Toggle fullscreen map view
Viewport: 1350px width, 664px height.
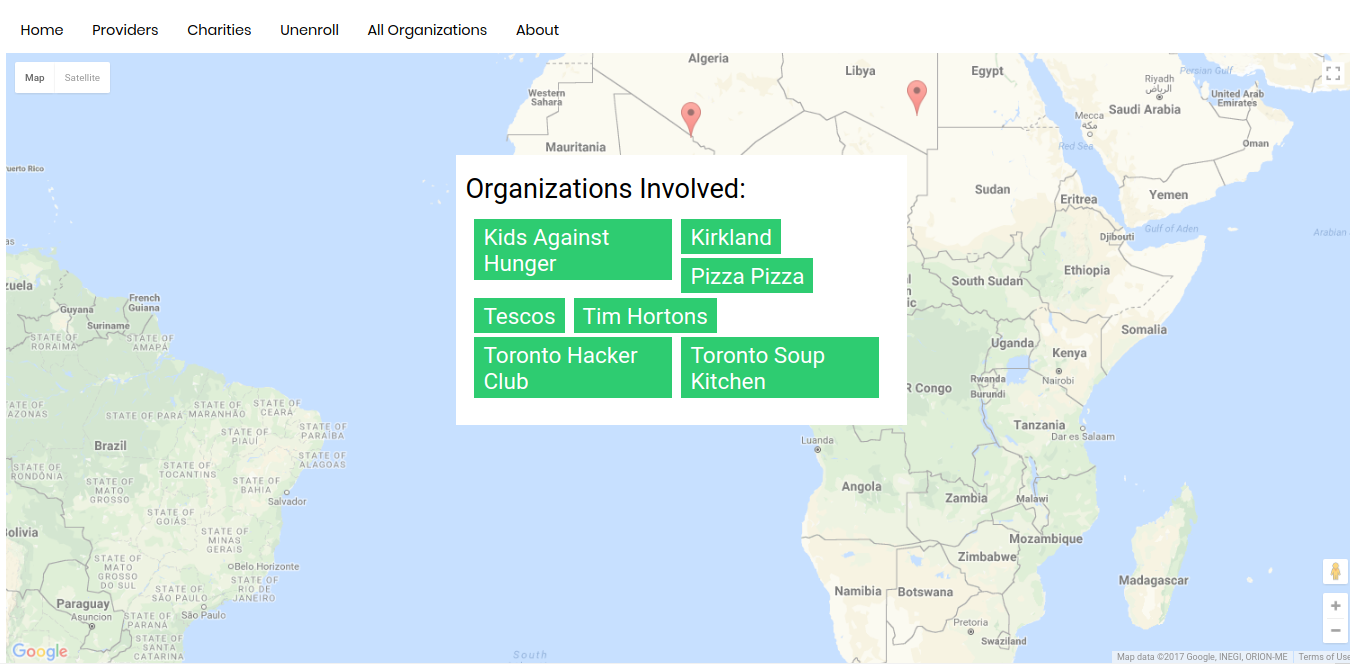pyautogui.click(x=1332, y=73)
